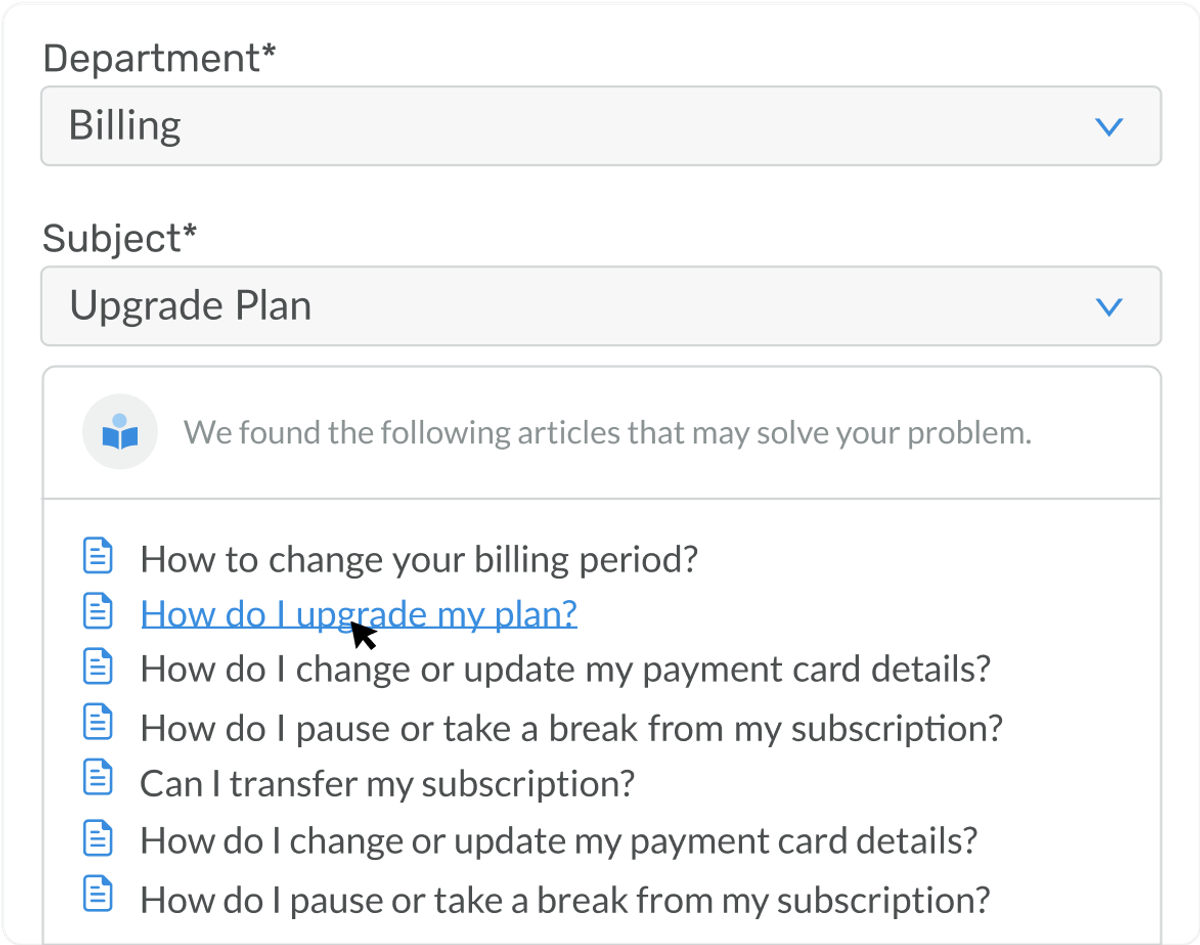Open first "change or update my payment card details" article

(565, 669)
